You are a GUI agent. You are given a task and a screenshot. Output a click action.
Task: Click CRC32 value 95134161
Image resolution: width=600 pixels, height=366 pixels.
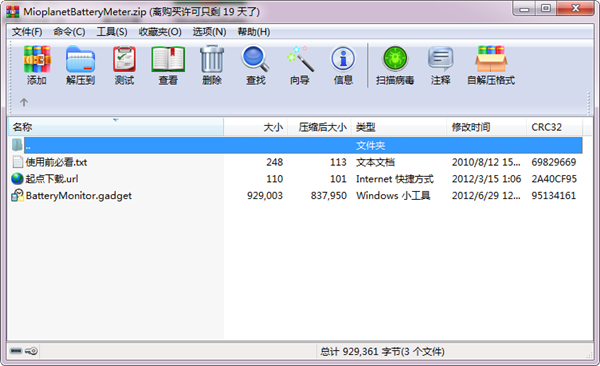(553, 196)
